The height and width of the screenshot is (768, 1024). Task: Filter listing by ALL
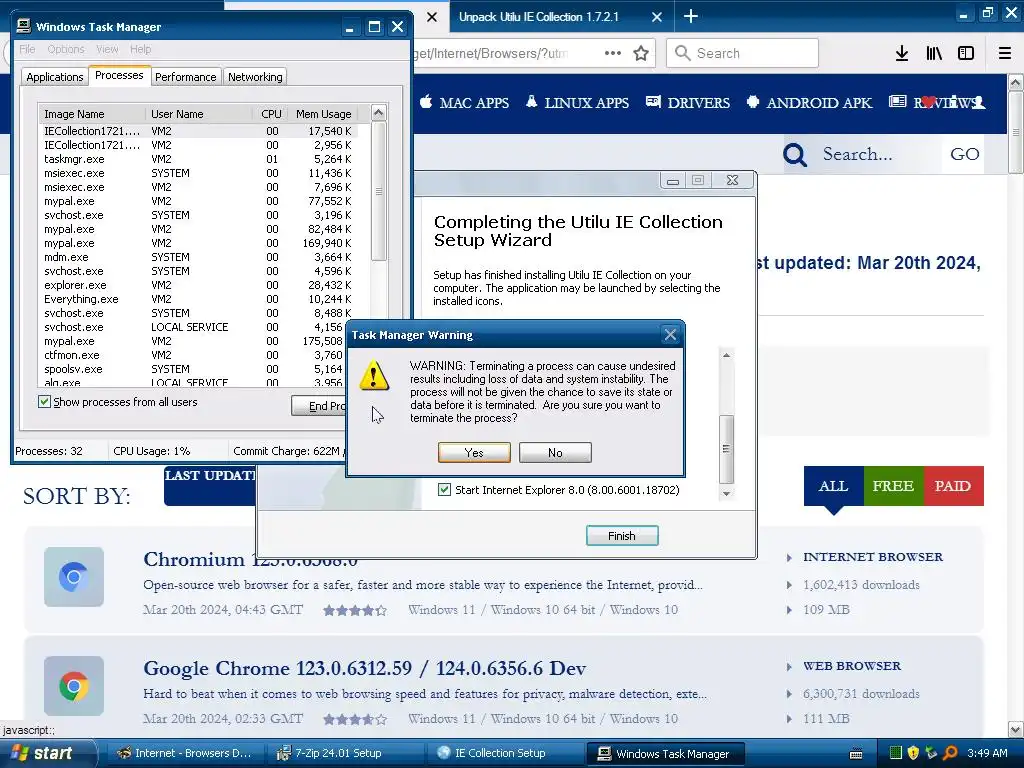click(x=833, y=486)
